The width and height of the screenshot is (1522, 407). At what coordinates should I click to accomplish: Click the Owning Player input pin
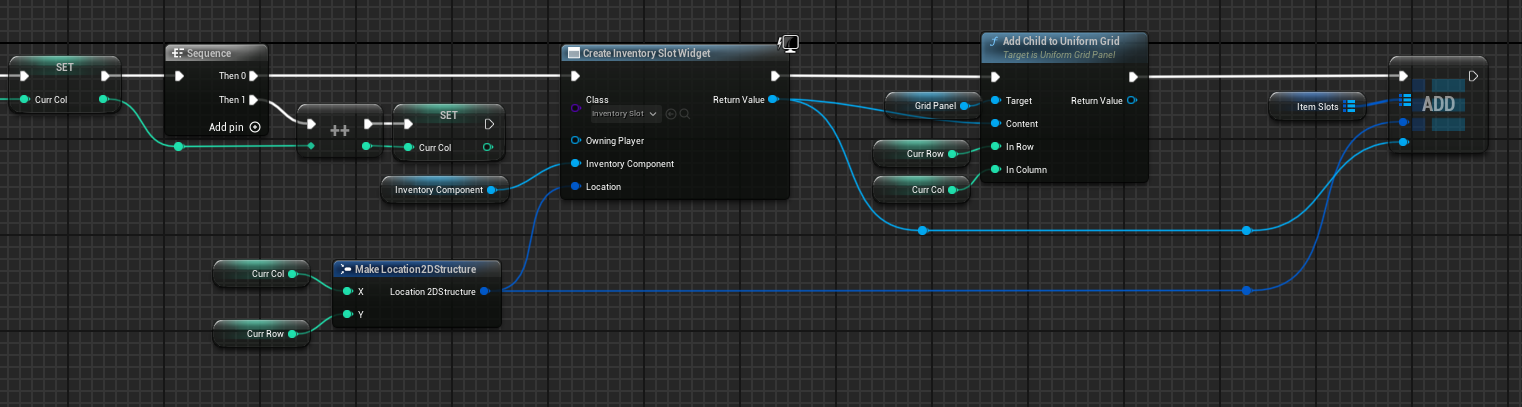point(575,141)
